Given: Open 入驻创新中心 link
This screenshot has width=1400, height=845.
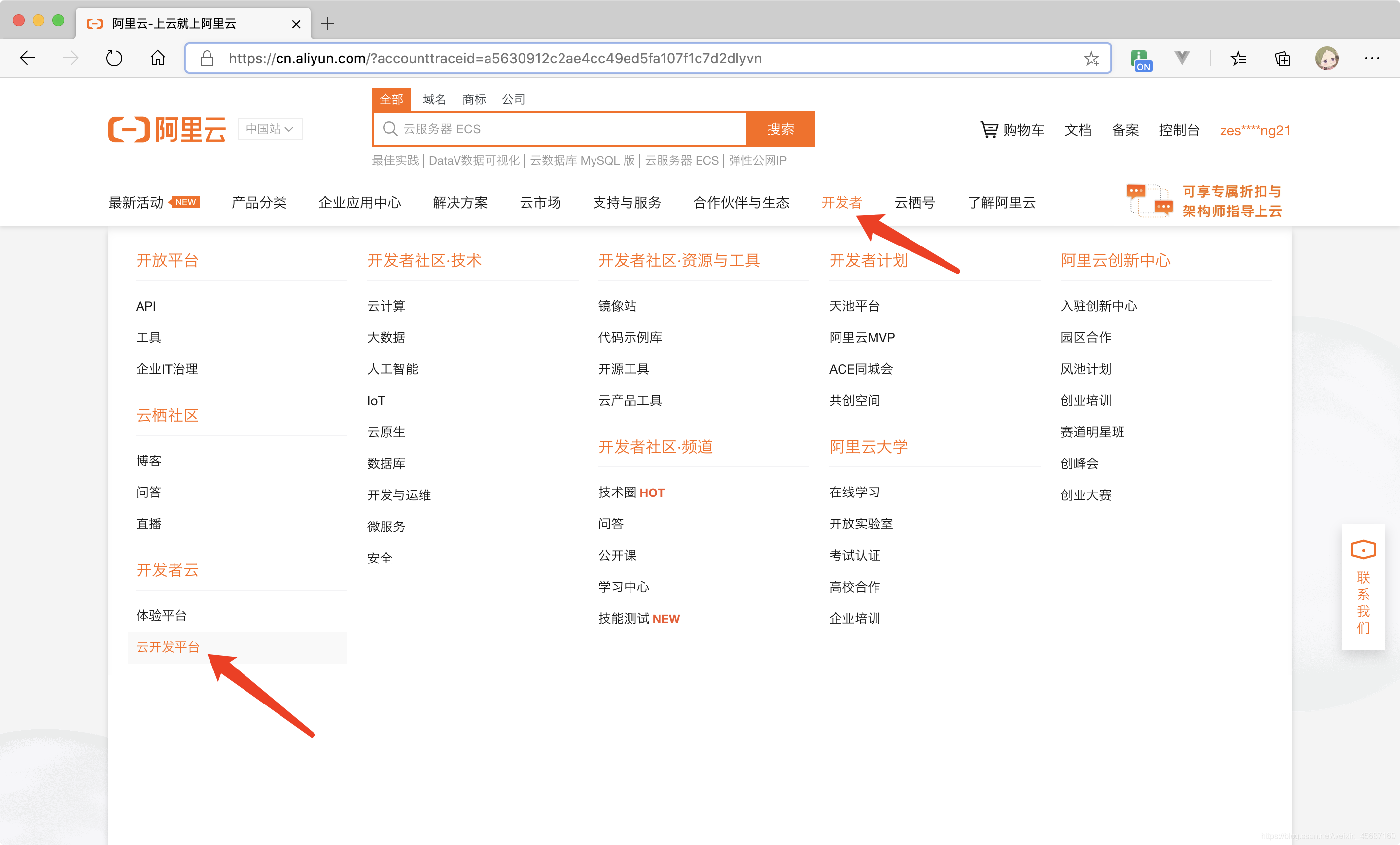Looking at the screenshot, I should coord(1099,306).
